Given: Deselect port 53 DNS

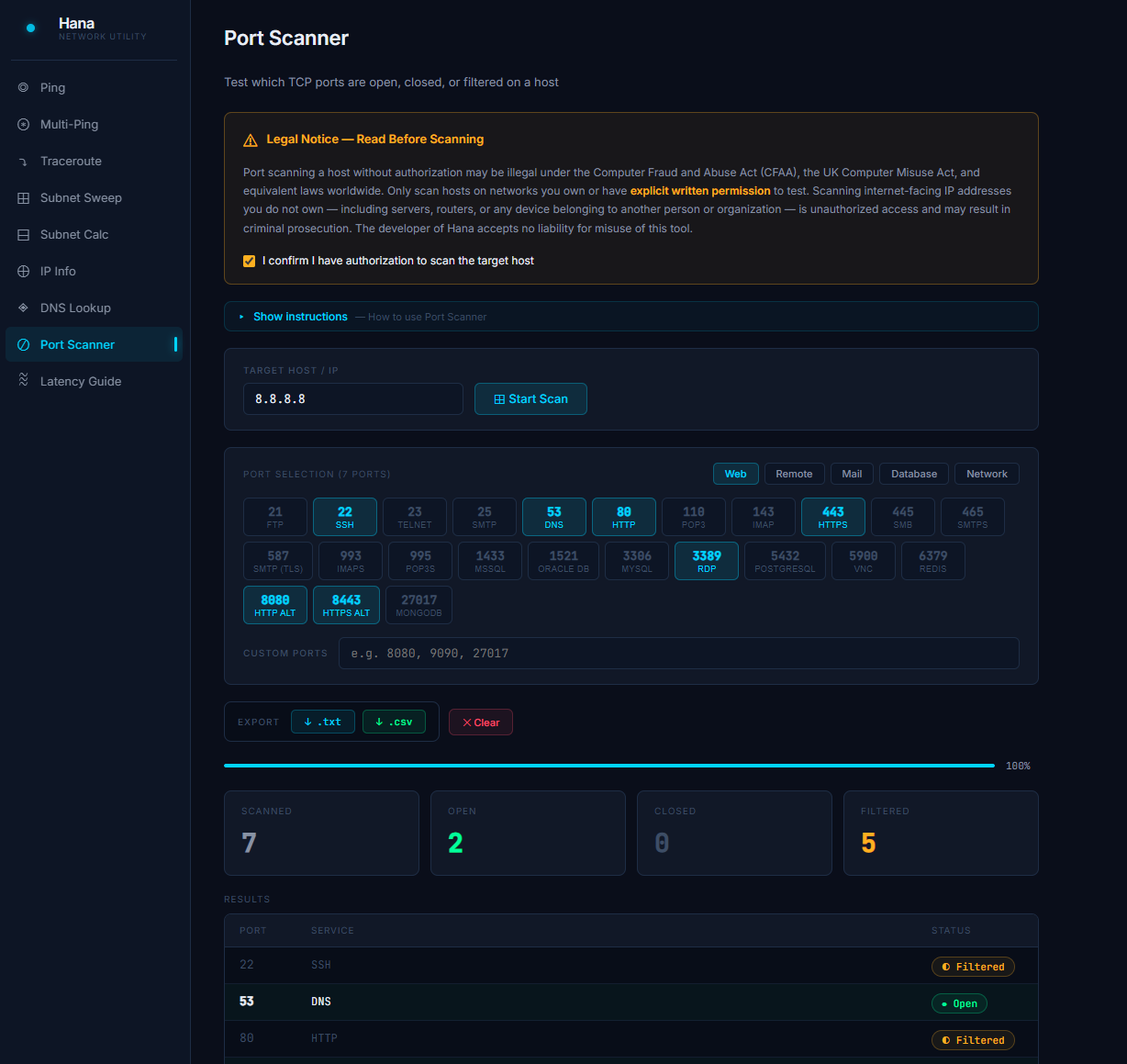Looking at the screenshot, I should (x=554, y=517).
